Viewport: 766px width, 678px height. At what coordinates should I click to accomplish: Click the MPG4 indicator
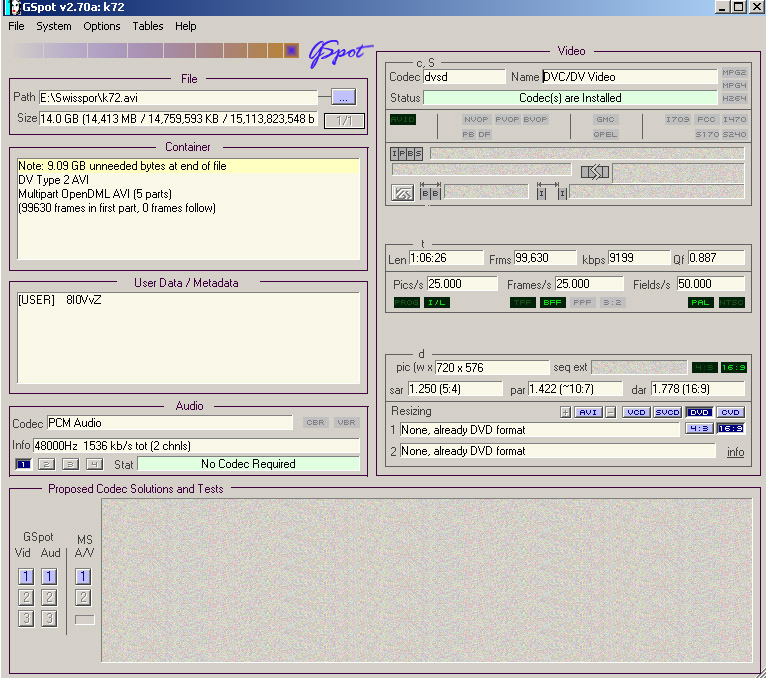(734, 85)
